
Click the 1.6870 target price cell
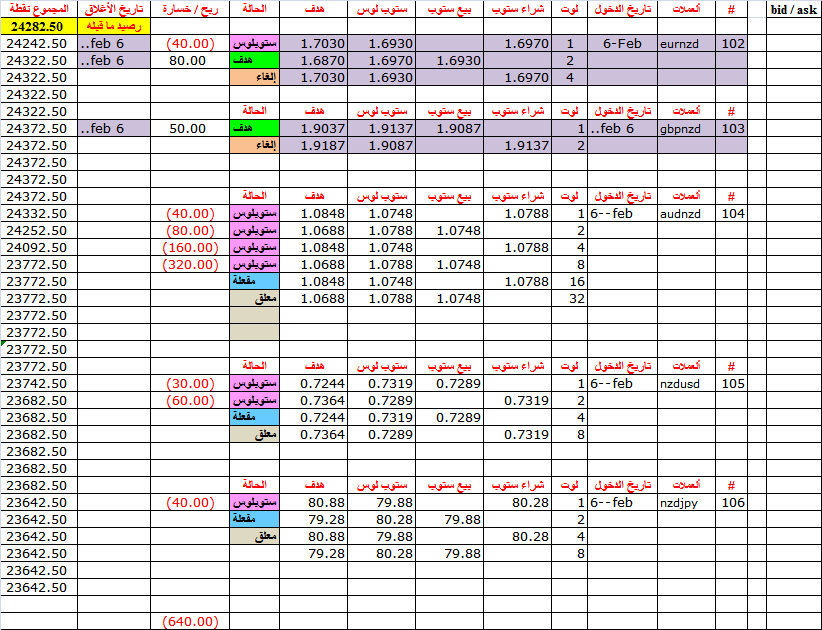[x=314, y=61]
